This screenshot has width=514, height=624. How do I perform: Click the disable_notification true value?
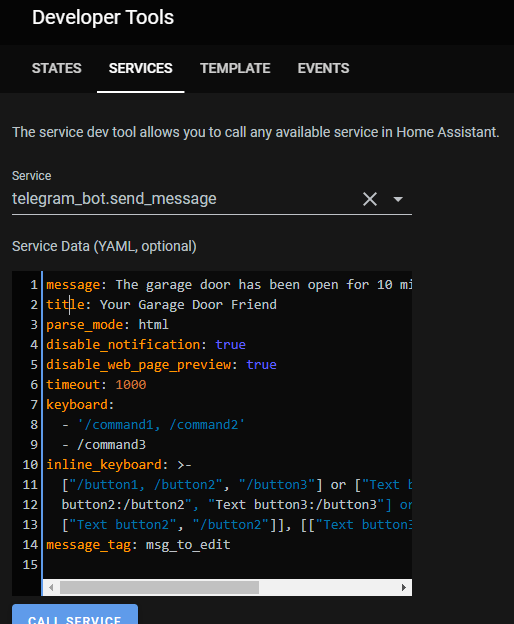click(x=230, y=345)
